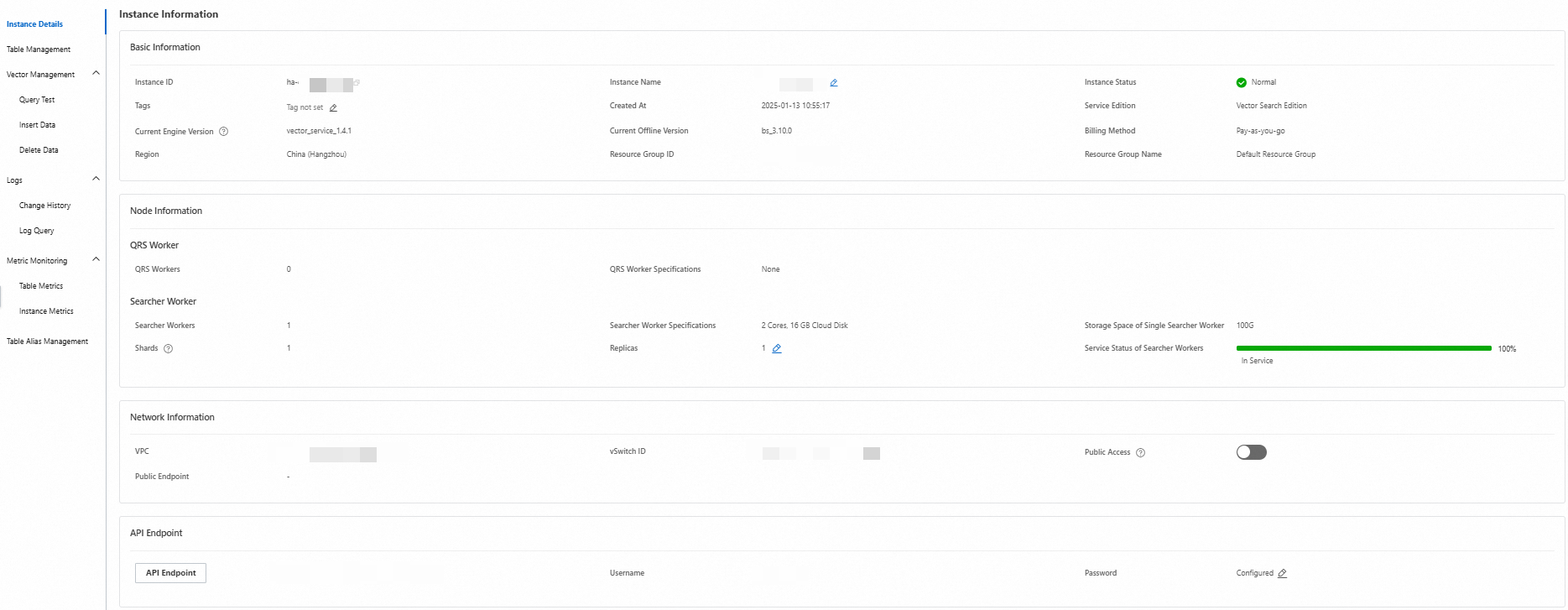This screenshot has width=1568, height=610.
Task: Edit the instance tags
Action: (x=333, y=107)
